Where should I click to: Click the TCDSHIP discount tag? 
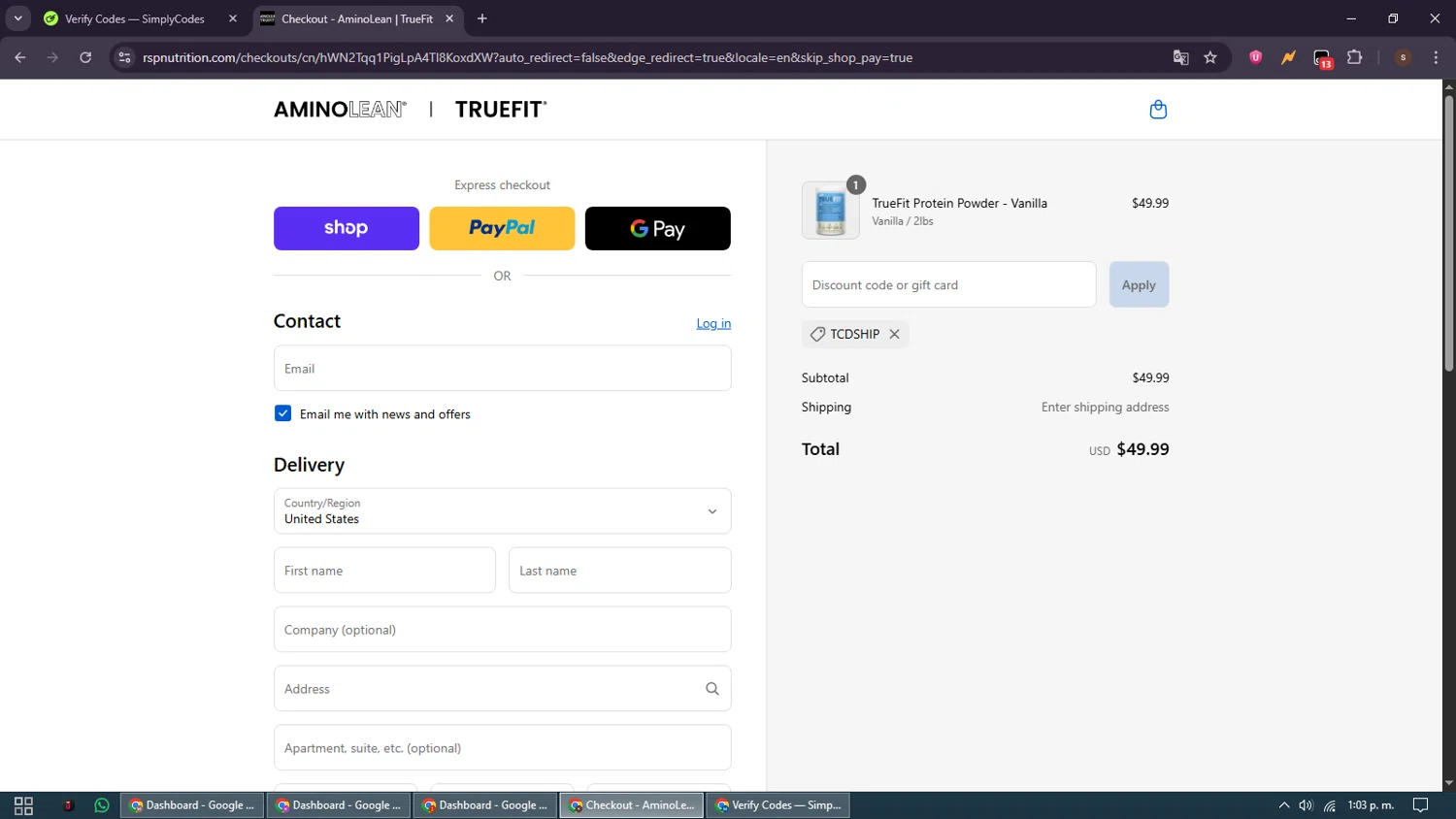855,334
